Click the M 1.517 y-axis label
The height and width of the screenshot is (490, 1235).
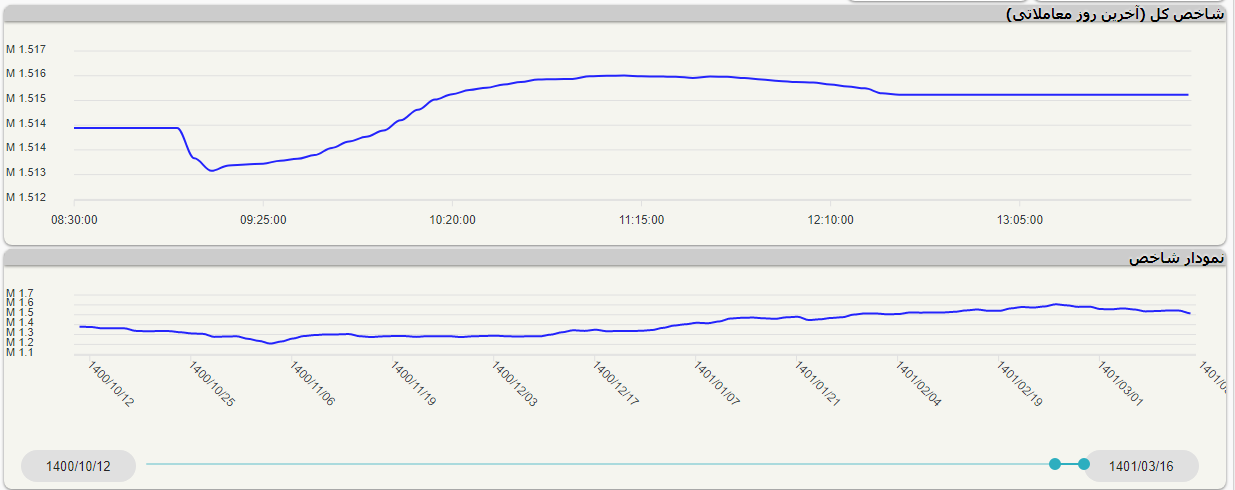point(26,49)
